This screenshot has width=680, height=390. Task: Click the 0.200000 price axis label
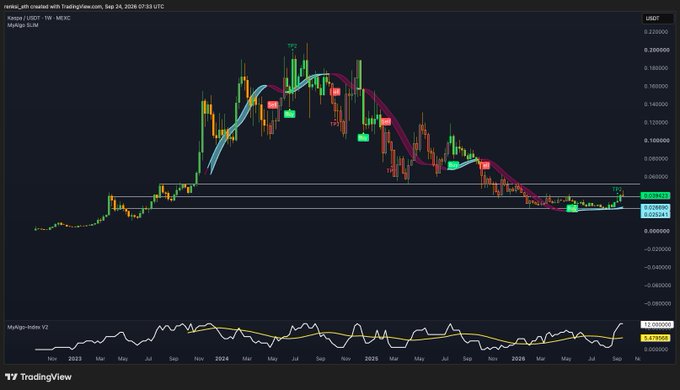pos(657,50)
